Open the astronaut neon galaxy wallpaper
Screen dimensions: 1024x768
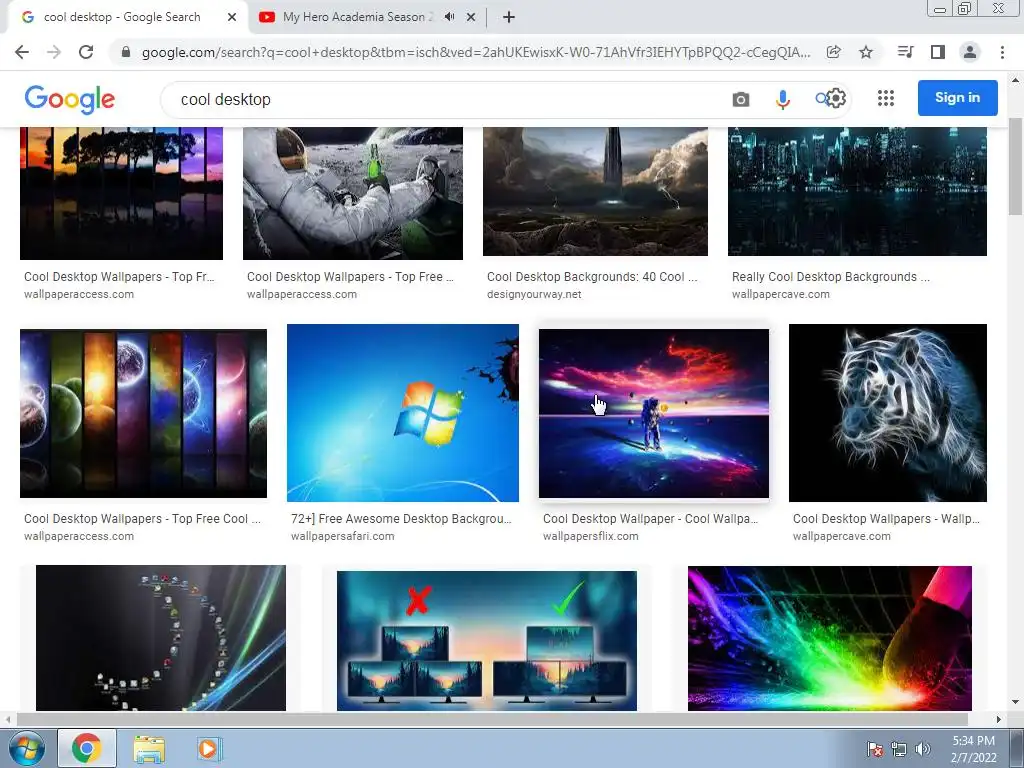pos(654,413)
